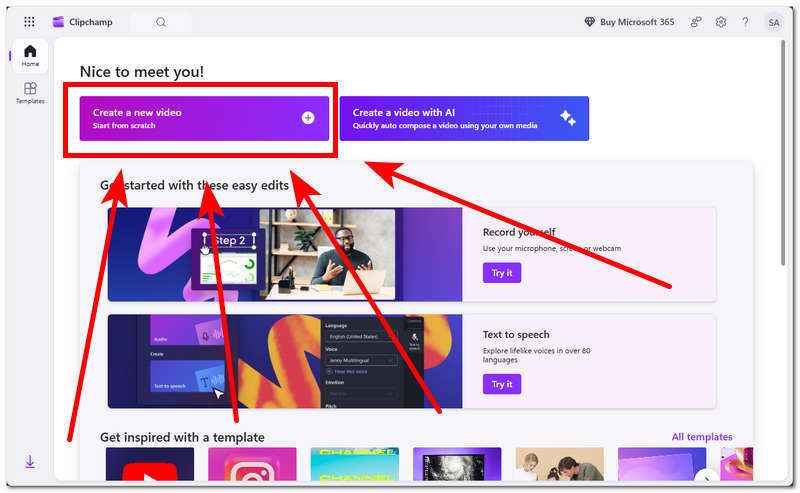Try it for Record yourself

pyautogui.click(x=502, y=273)
